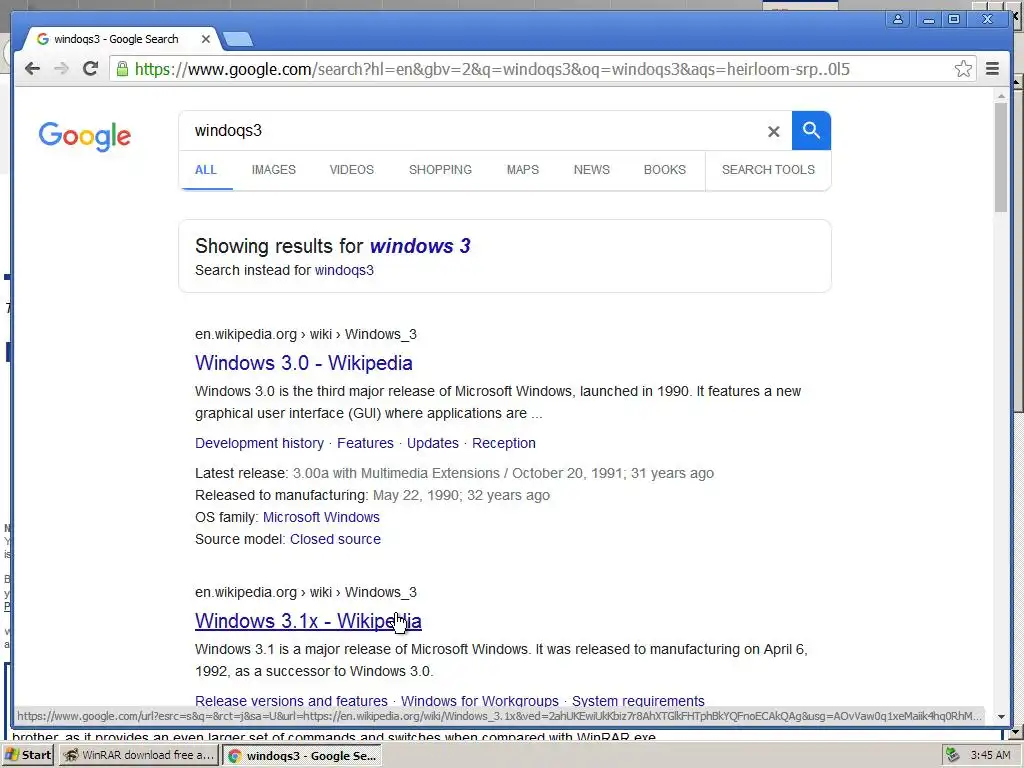Click the scrollbar up arrow
This screenshot has width=1024, height=768.
pyautogui.click(x=1001, y=96)
